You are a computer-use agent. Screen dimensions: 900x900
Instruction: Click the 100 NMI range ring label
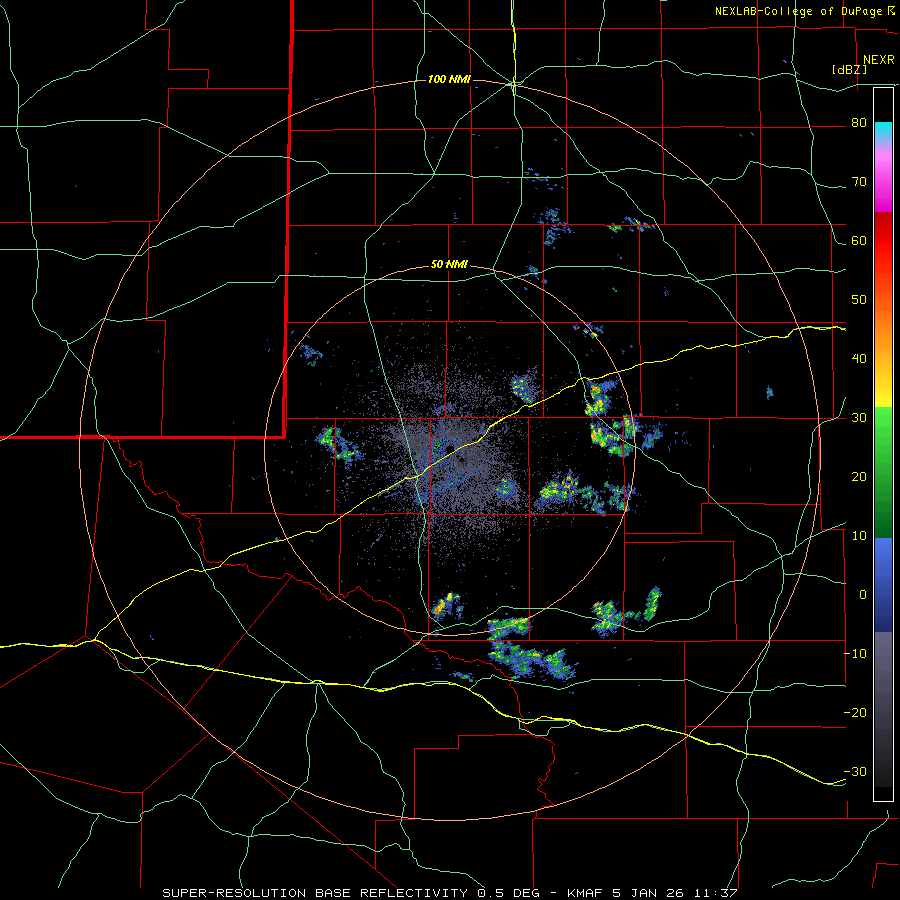pos(449,79)
